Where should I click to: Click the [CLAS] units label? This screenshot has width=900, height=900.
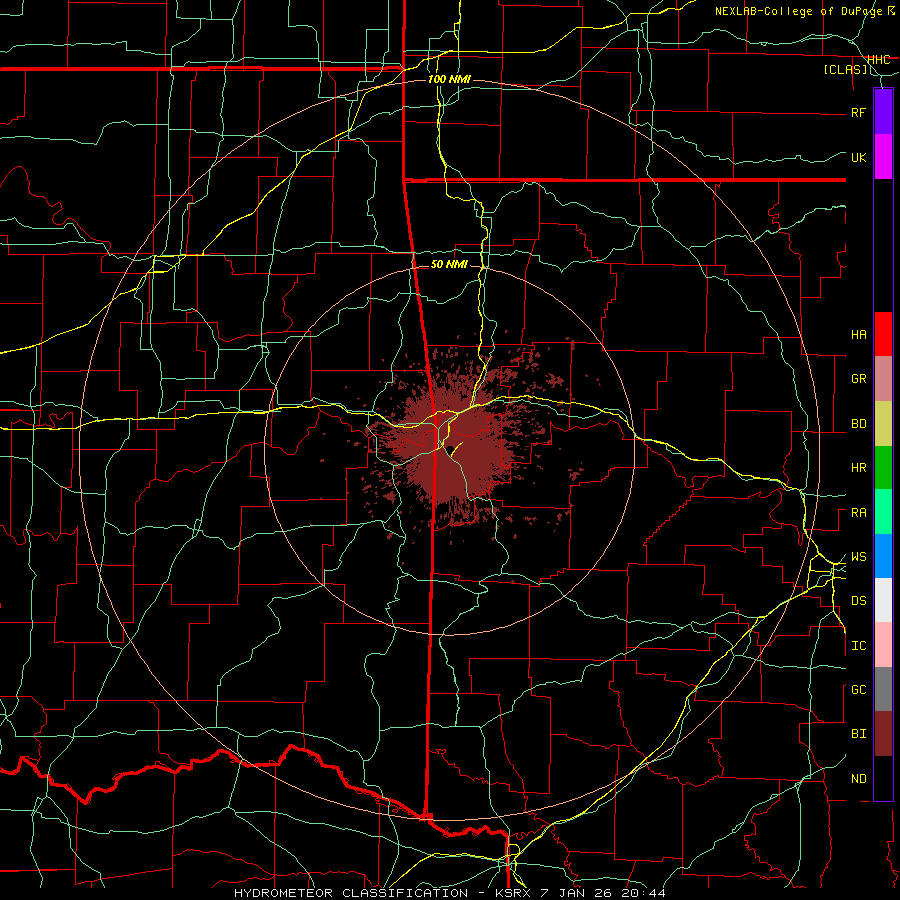click(x=845, y=70)
